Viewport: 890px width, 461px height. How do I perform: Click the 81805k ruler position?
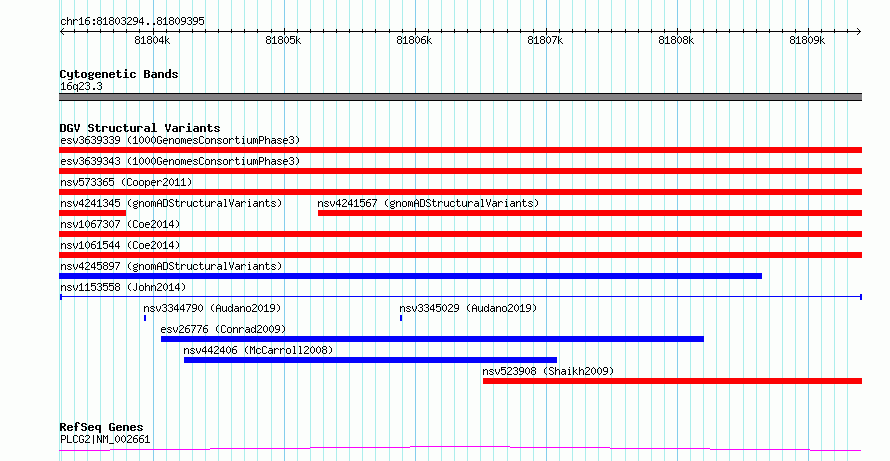283,41
